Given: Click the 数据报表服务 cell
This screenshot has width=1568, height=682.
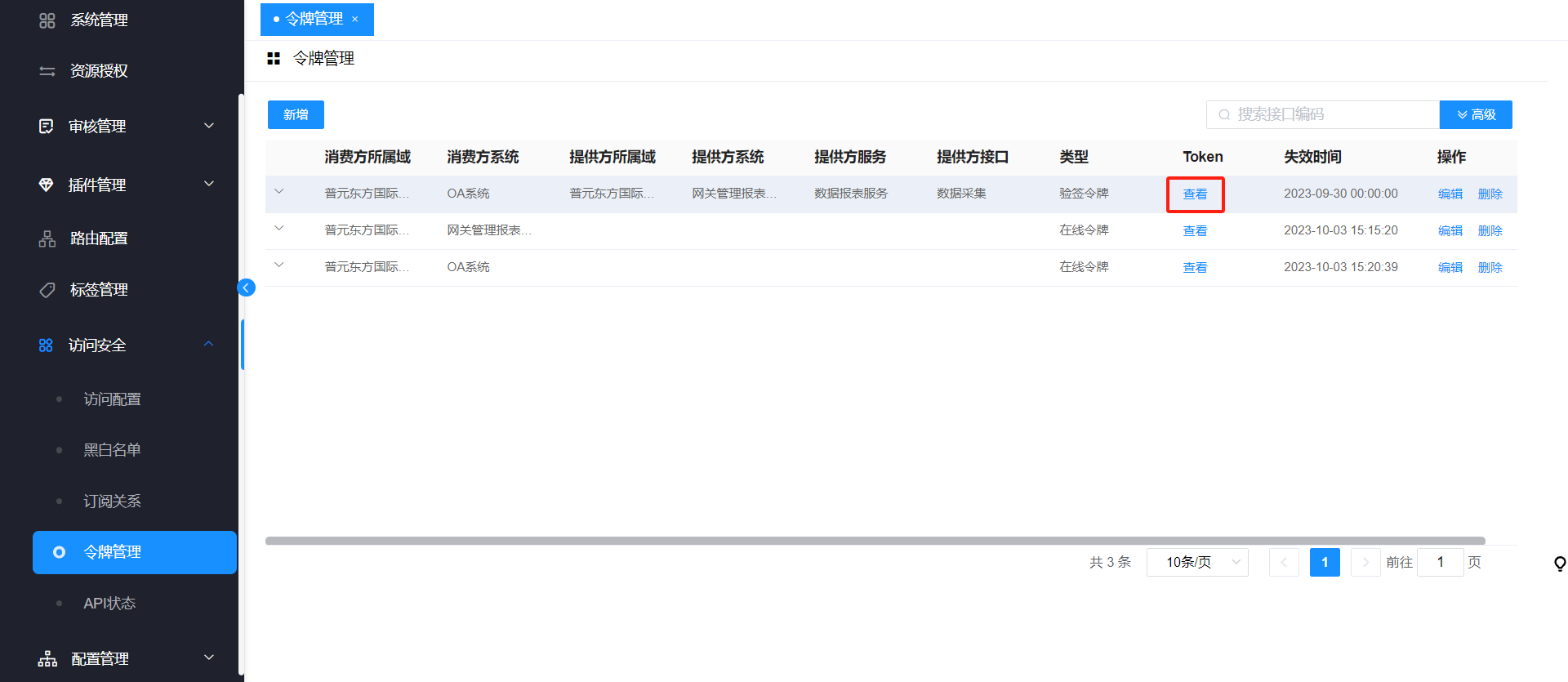Looking at the screenshot, I should pyautogui.click(x=851, y=194).
